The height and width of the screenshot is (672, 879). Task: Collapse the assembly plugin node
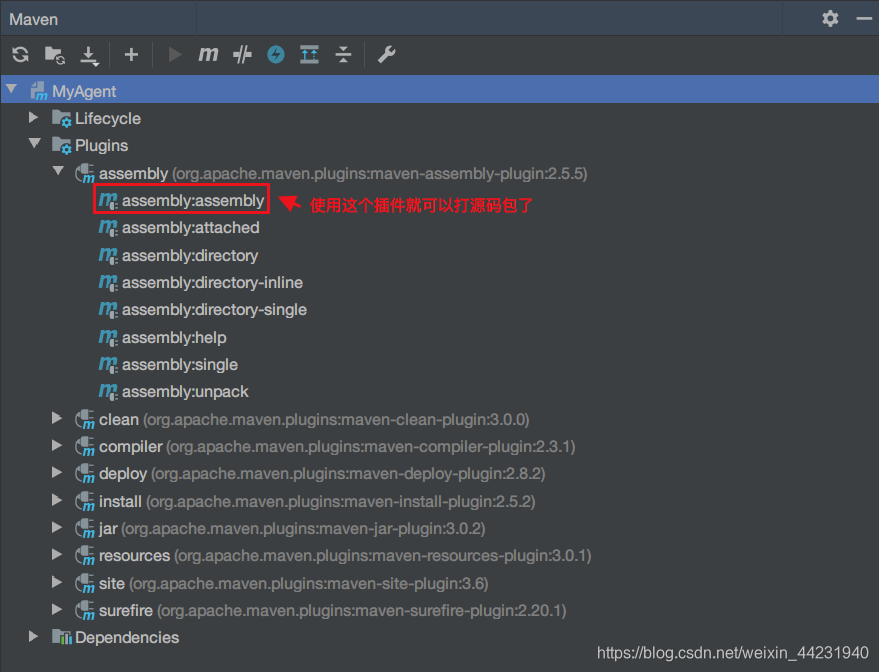[58, 171]
